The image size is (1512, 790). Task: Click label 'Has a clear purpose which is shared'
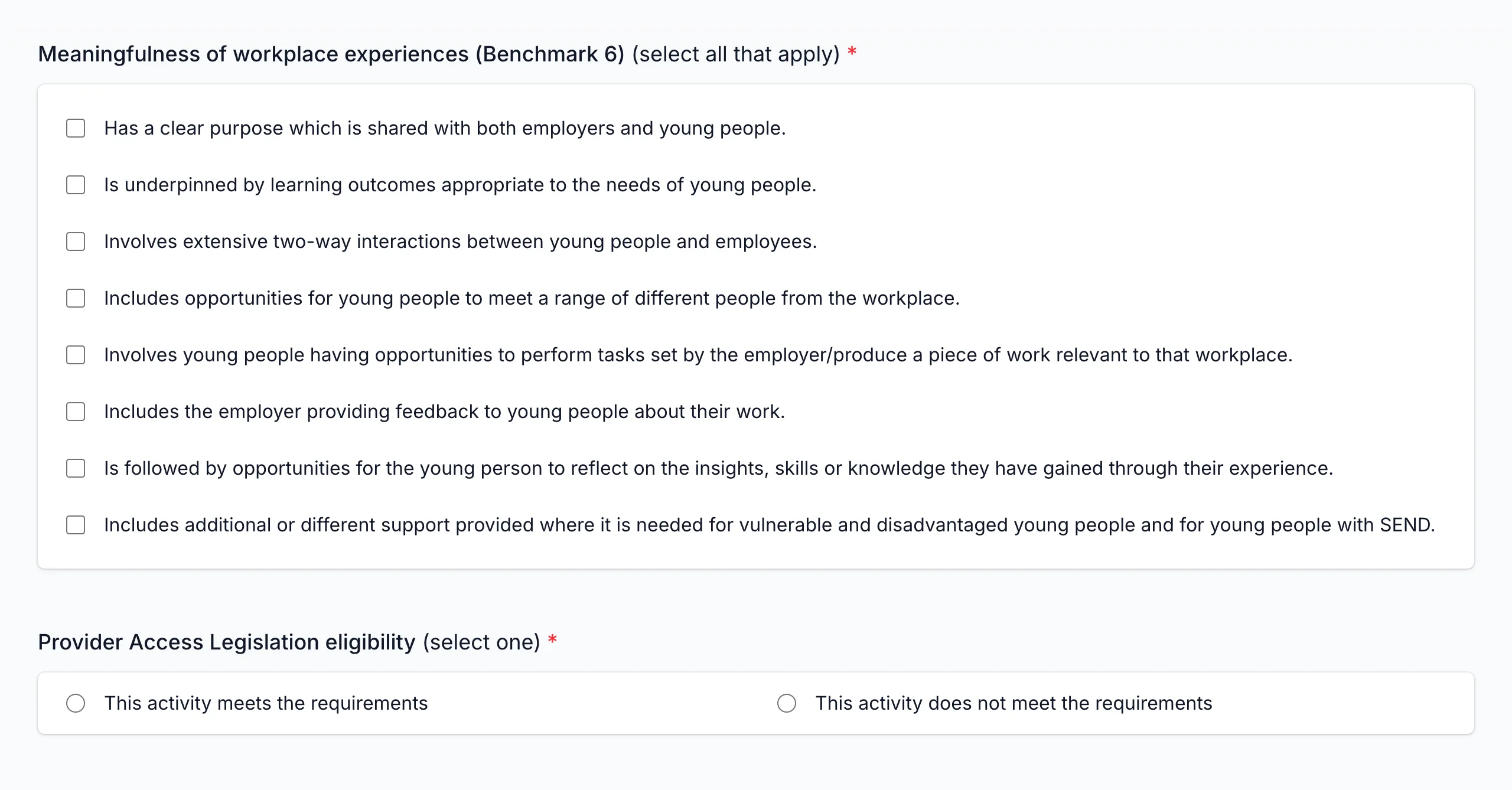coord(445,128)
